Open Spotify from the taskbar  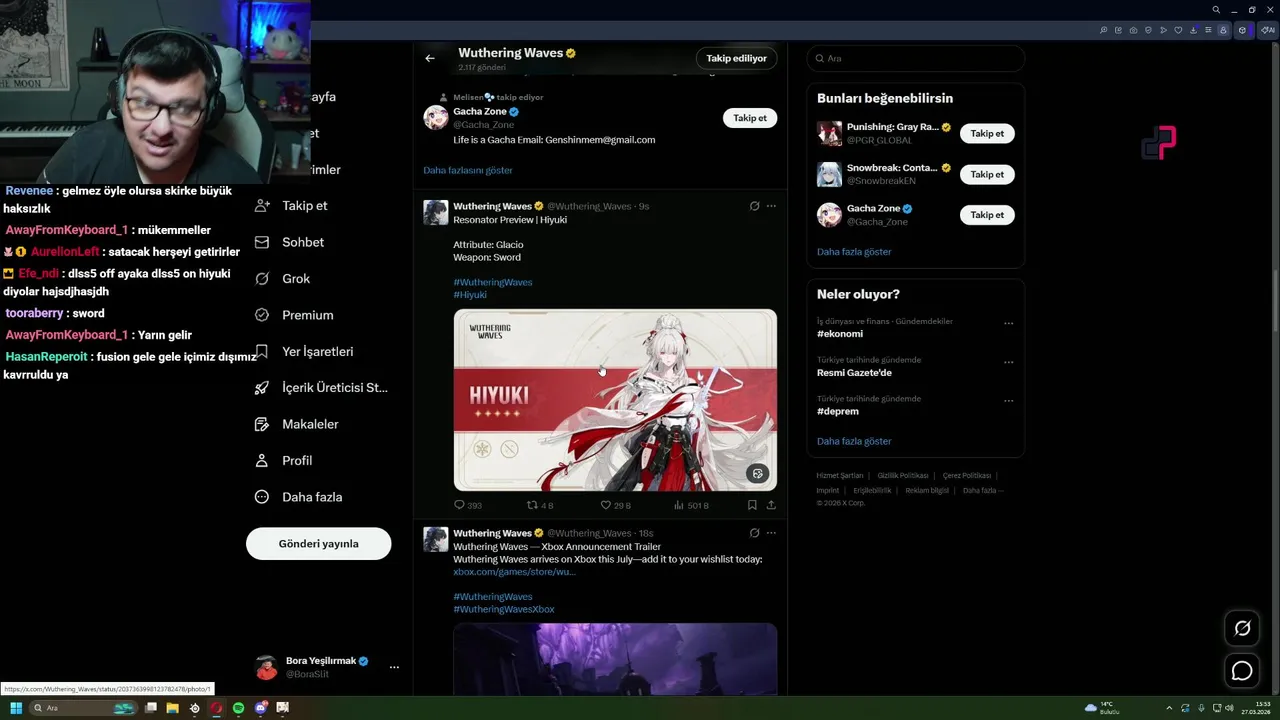[239, 708]
